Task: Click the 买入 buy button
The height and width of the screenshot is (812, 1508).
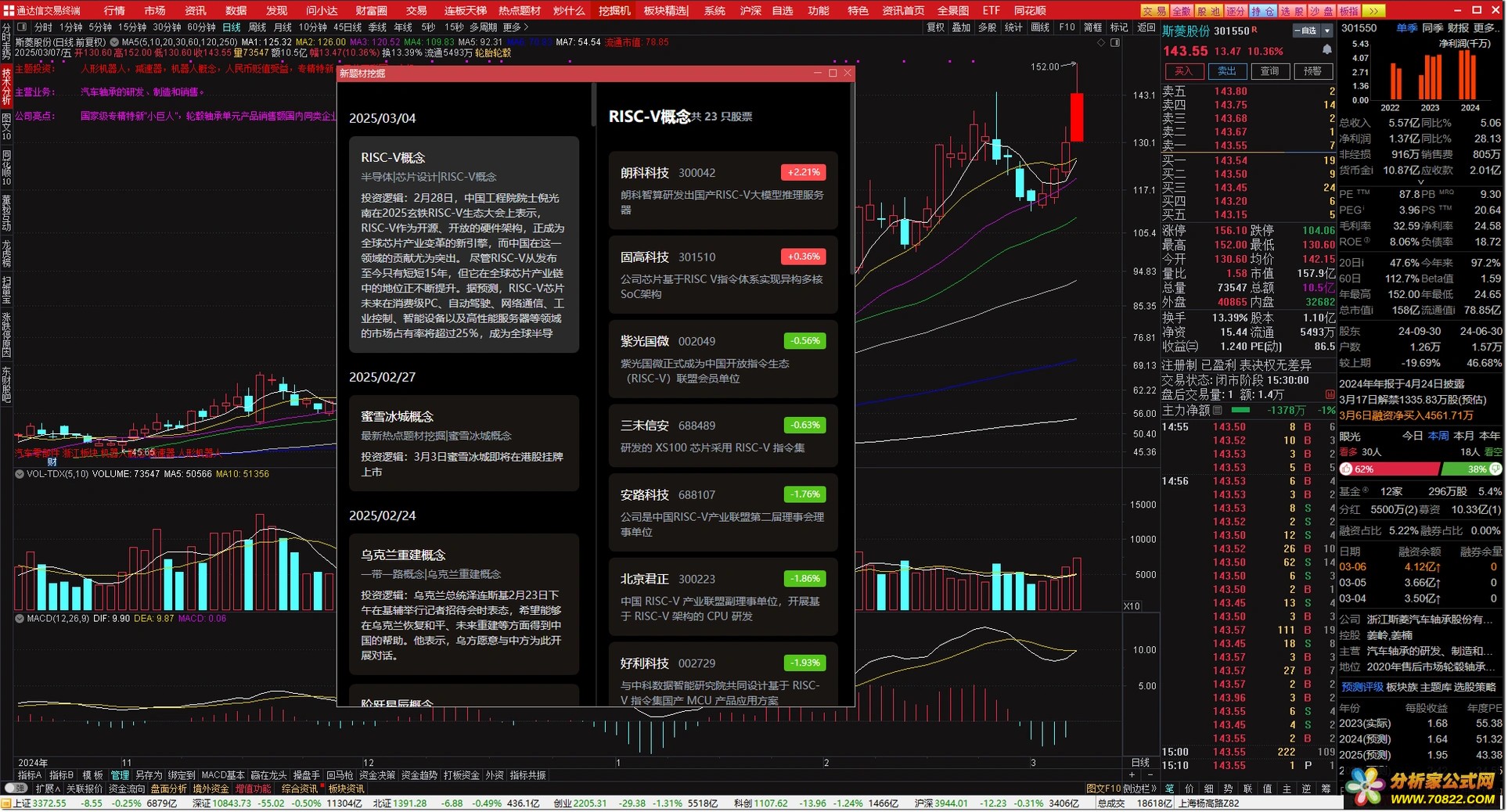Action: [x=1183, y=71]
